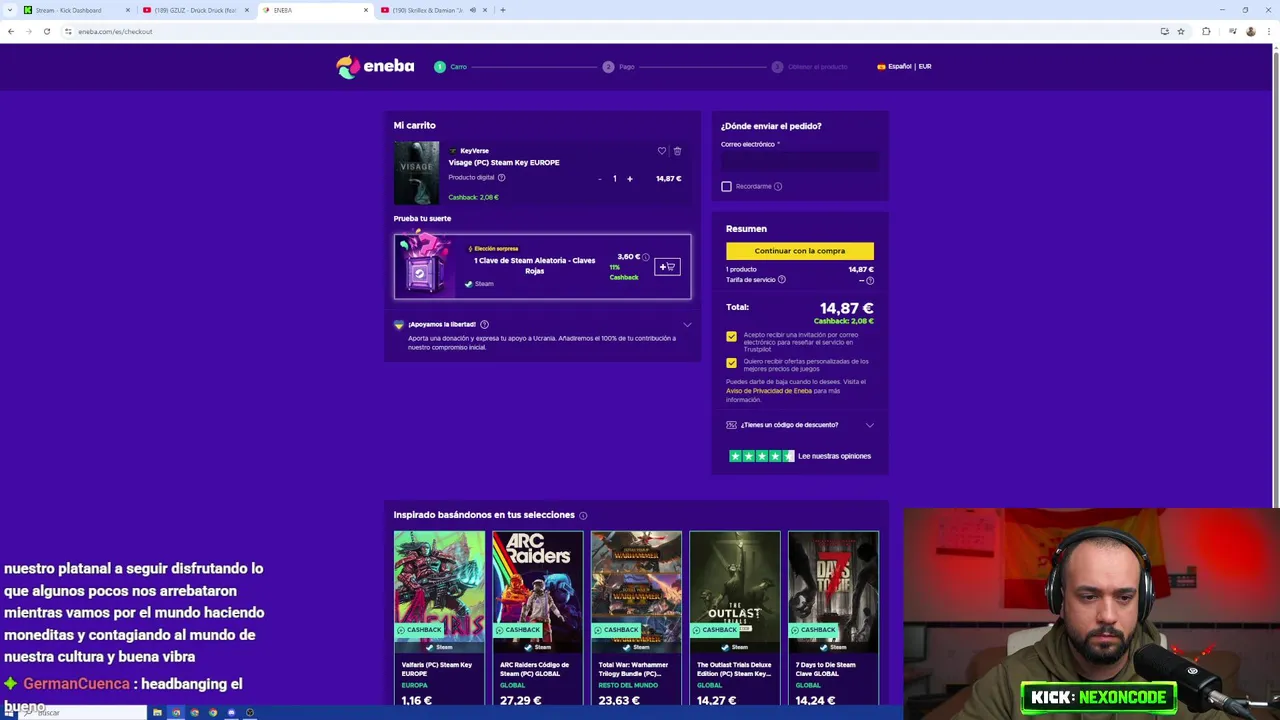Open info icon beside 3,60 € price
Screen dimensions: 1280x720
646,257
